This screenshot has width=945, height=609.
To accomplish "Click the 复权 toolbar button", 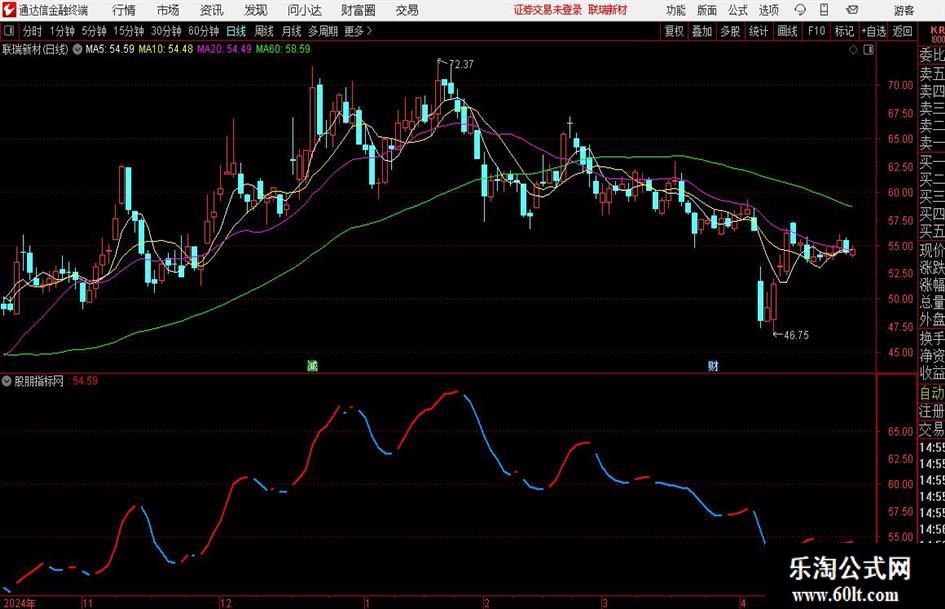I will (674, 31).
